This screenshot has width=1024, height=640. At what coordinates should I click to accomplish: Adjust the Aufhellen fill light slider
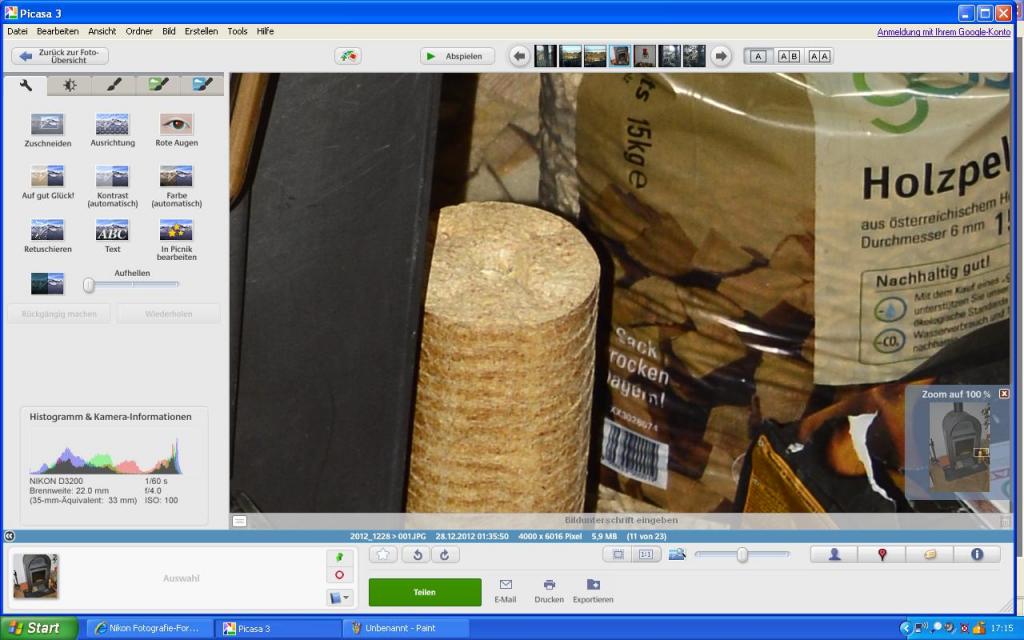(89, 285)
